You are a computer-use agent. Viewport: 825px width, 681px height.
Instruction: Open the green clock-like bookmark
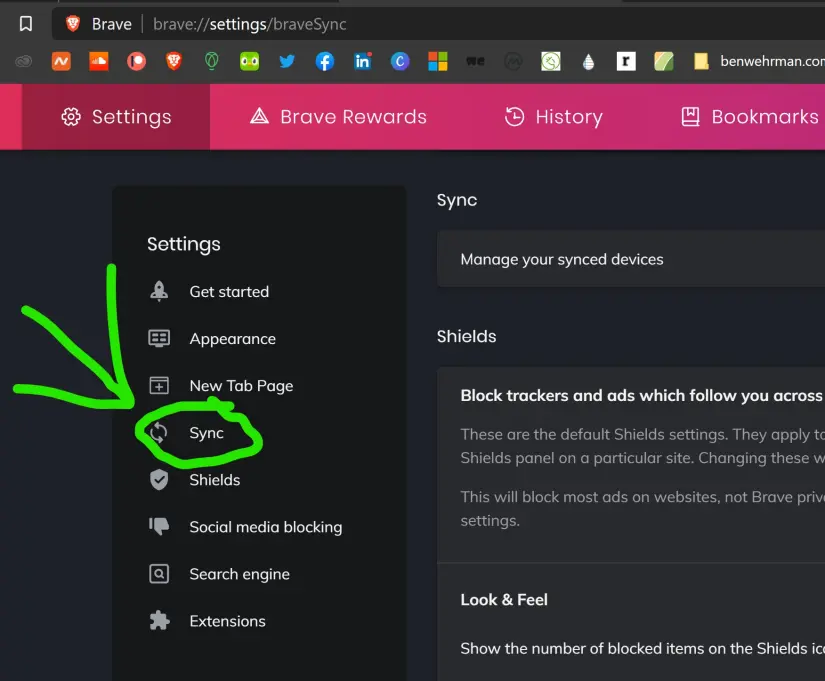click(x=551, y=62)
